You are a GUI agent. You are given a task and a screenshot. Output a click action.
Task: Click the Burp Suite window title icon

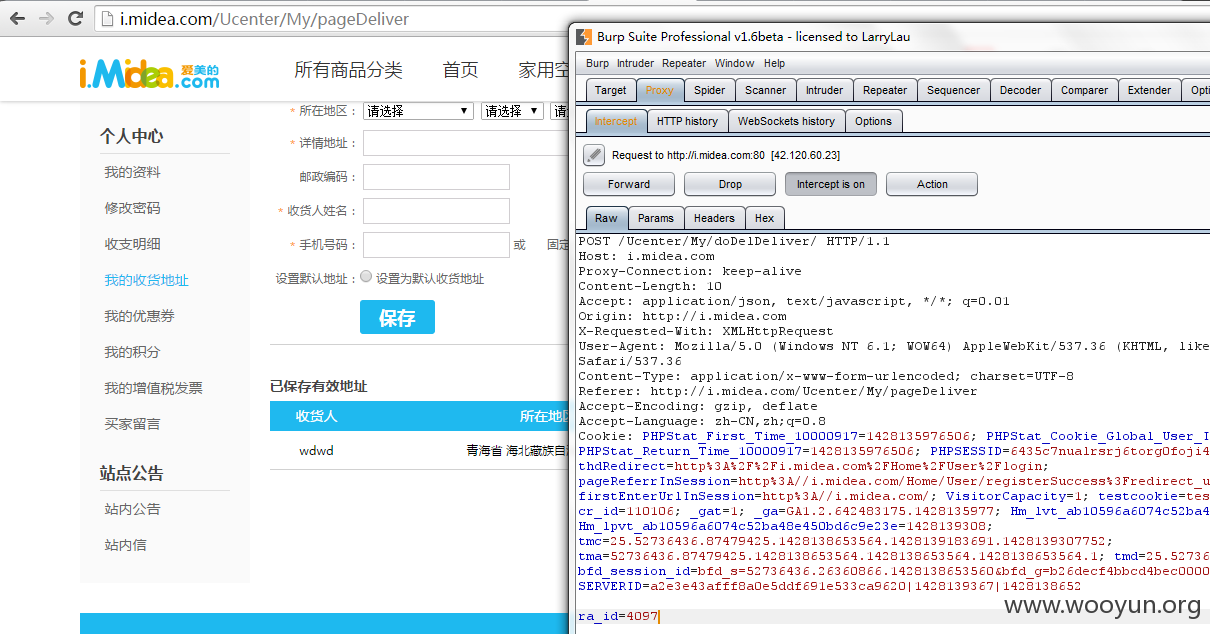[584, 37]
